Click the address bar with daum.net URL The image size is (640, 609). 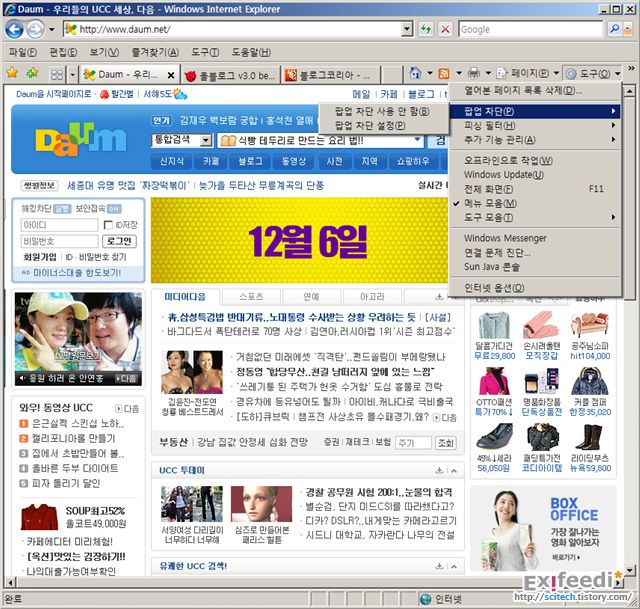tap(233, 29)
